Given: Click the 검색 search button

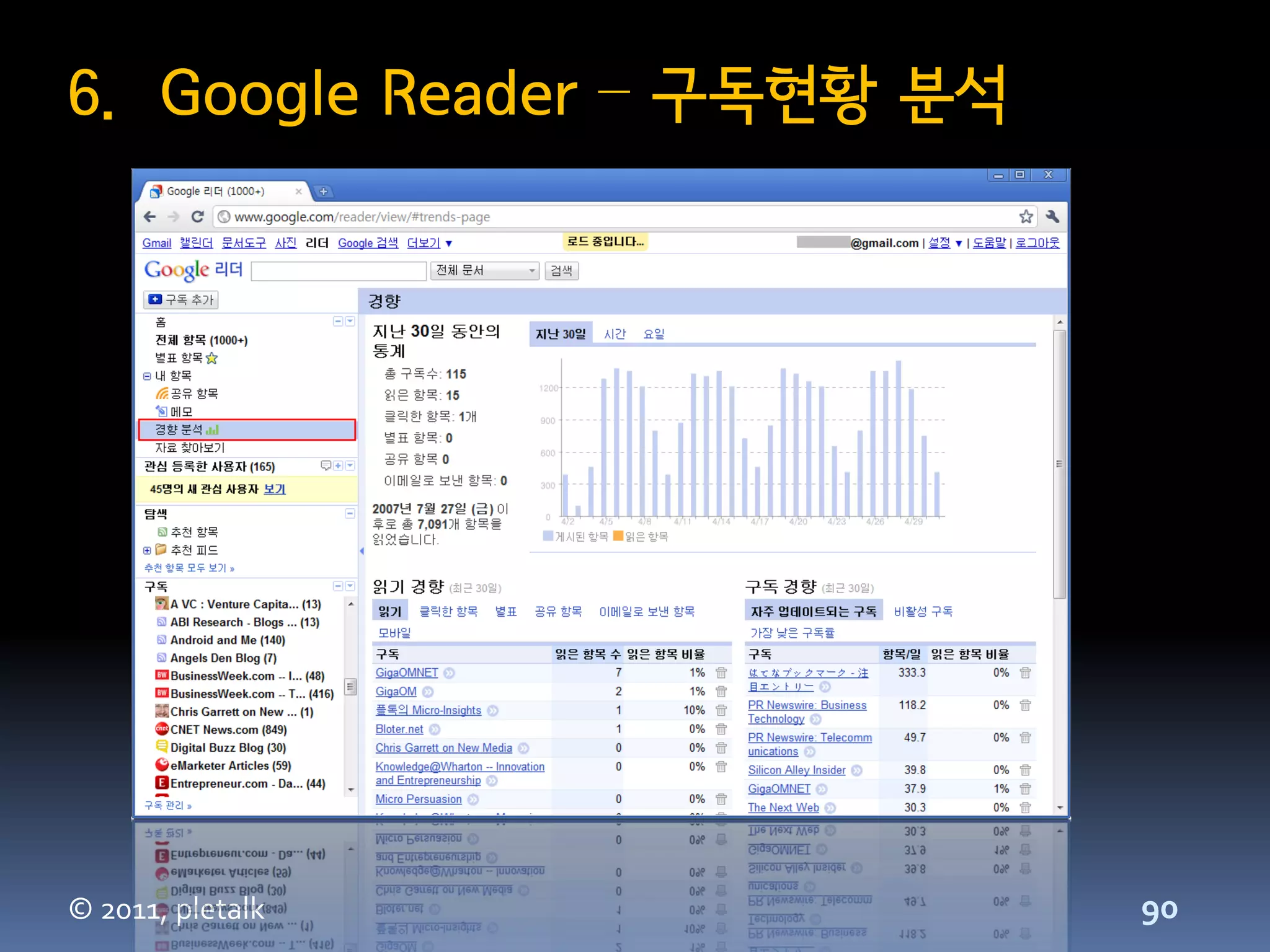Looking at the screenshot, I should [561, 271].
